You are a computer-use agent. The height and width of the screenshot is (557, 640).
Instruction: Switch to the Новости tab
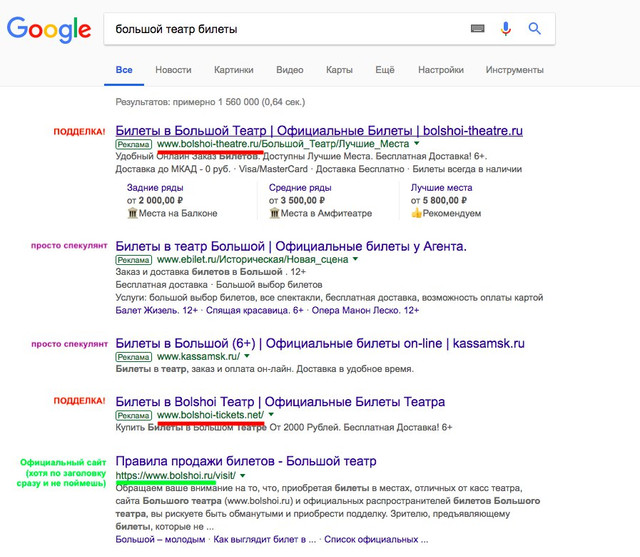tap(173, 70)
